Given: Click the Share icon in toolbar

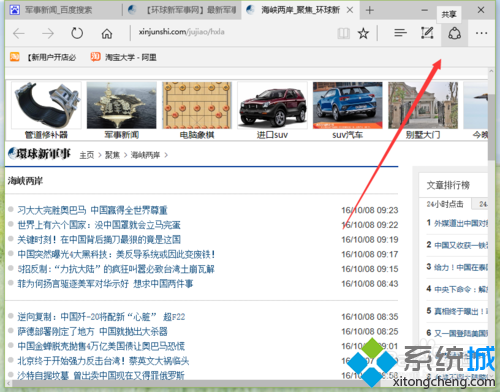Looking at the screenshot, I should (454, 33).
